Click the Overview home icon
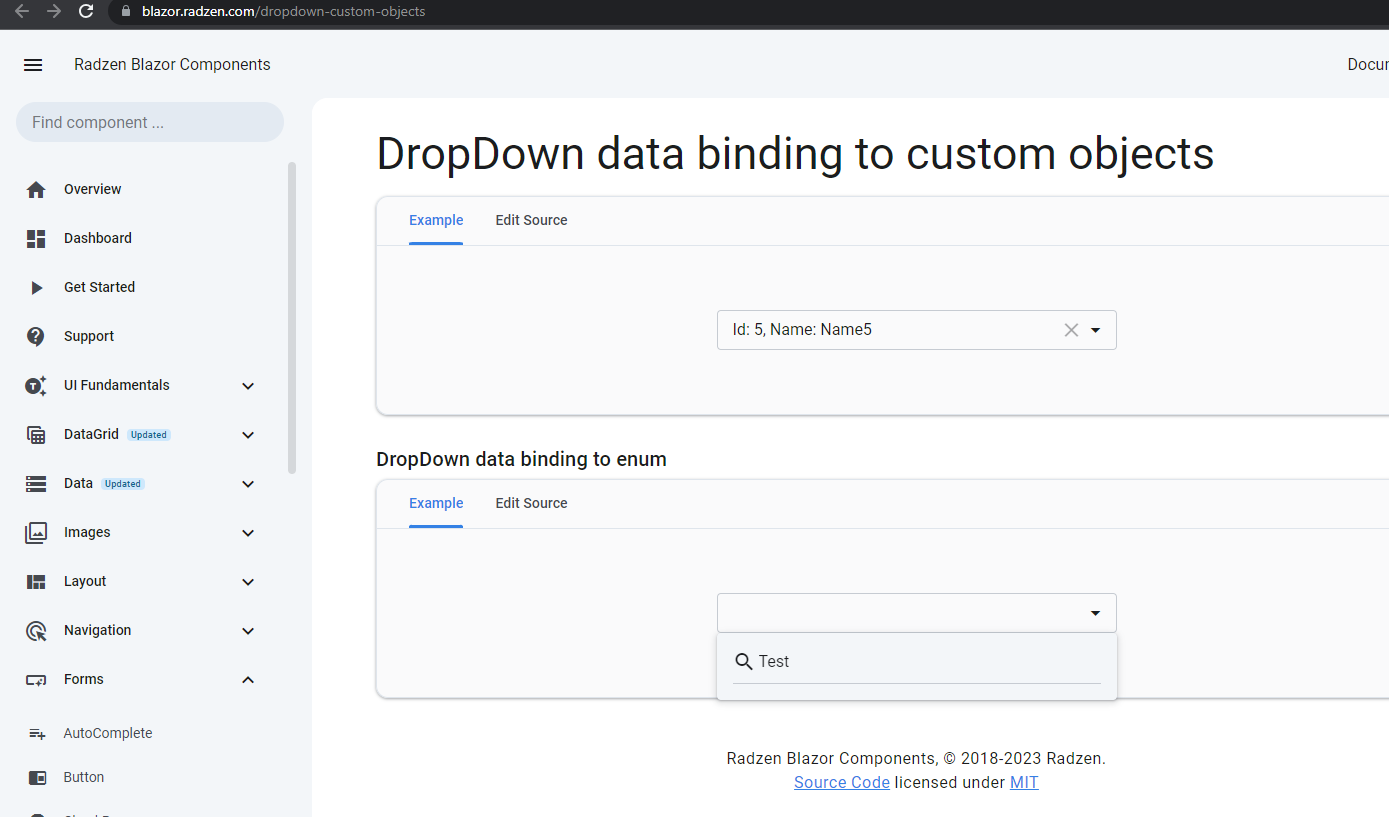This screenshot has width=1389, height=817. (x=36, y=189)
